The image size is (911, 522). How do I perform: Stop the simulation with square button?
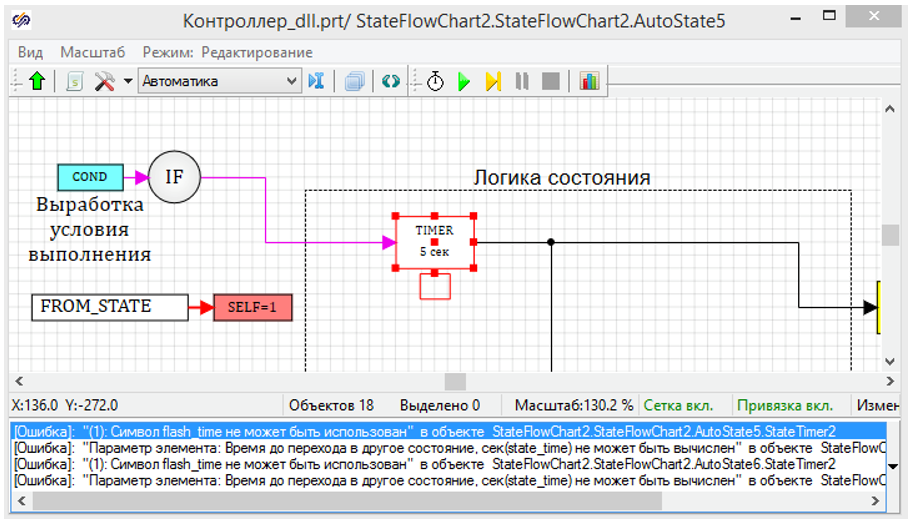551,81
